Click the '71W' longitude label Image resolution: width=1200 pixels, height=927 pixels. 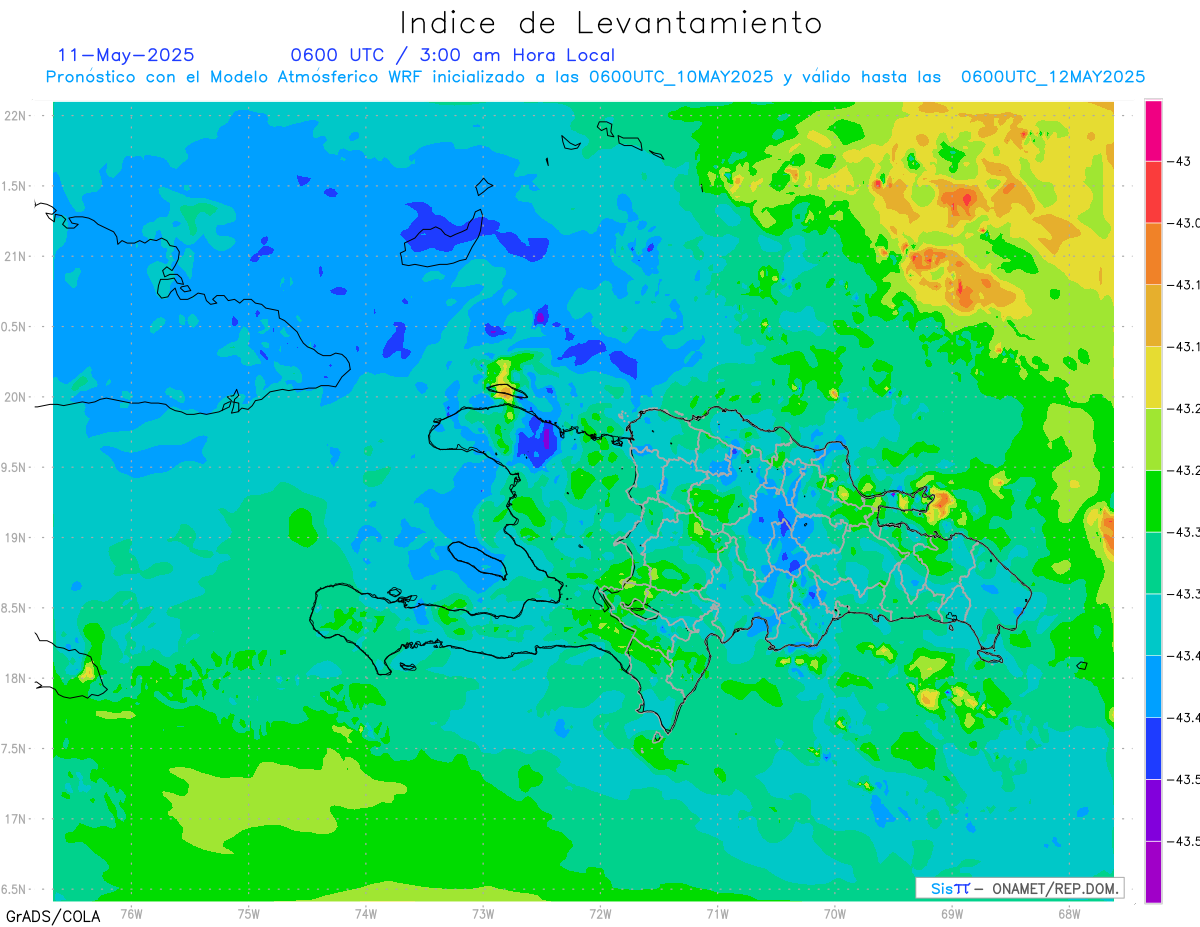point(717,914)
